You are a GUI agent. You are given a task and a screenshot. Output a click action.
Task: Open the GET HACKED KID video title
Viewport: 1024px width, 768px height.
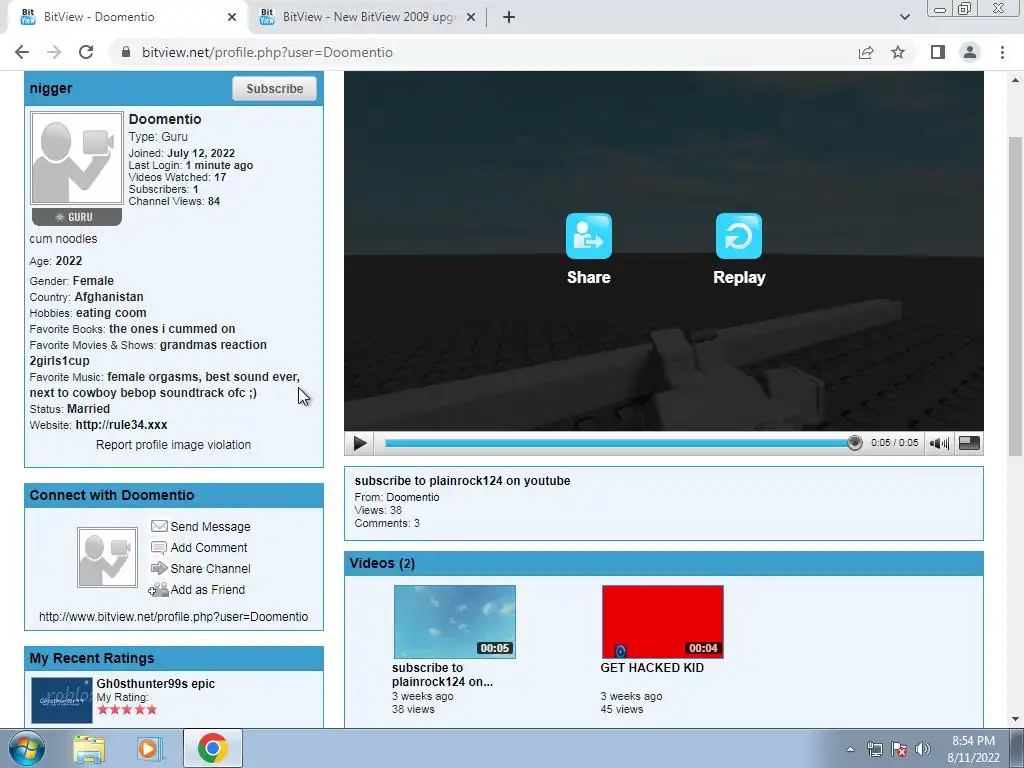[x=652, y=667]
